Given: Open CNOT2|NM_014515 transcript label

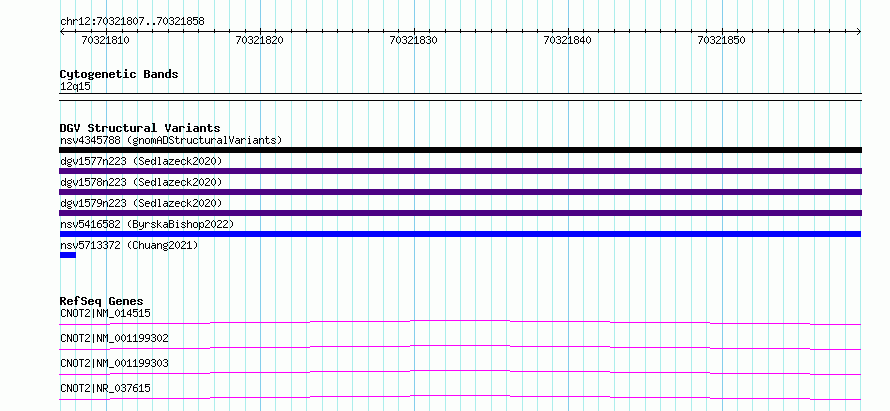Looking at the screenshot, I should pos(105,313).
